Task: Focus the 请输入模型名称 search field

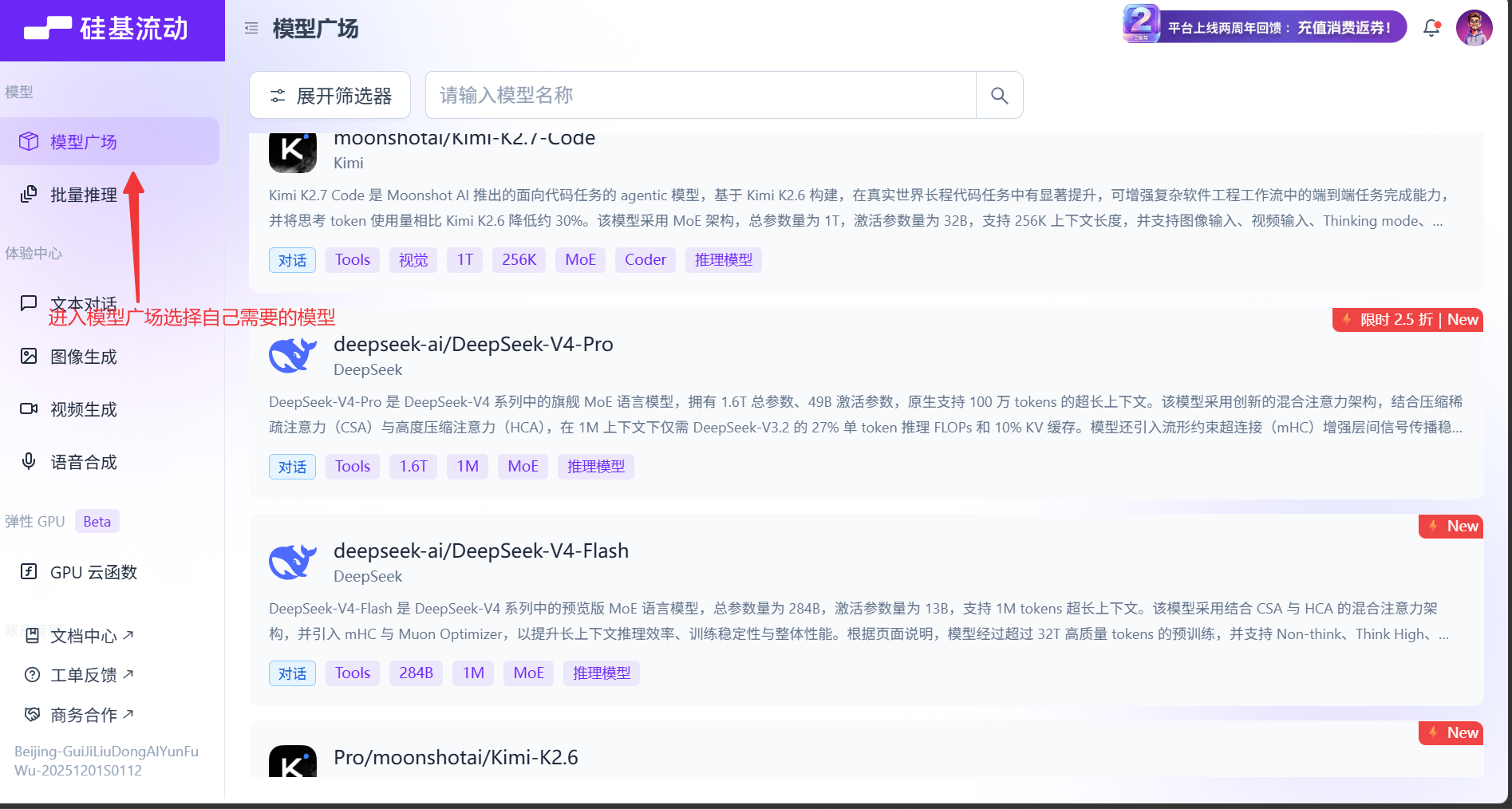Action: [701, 96]
